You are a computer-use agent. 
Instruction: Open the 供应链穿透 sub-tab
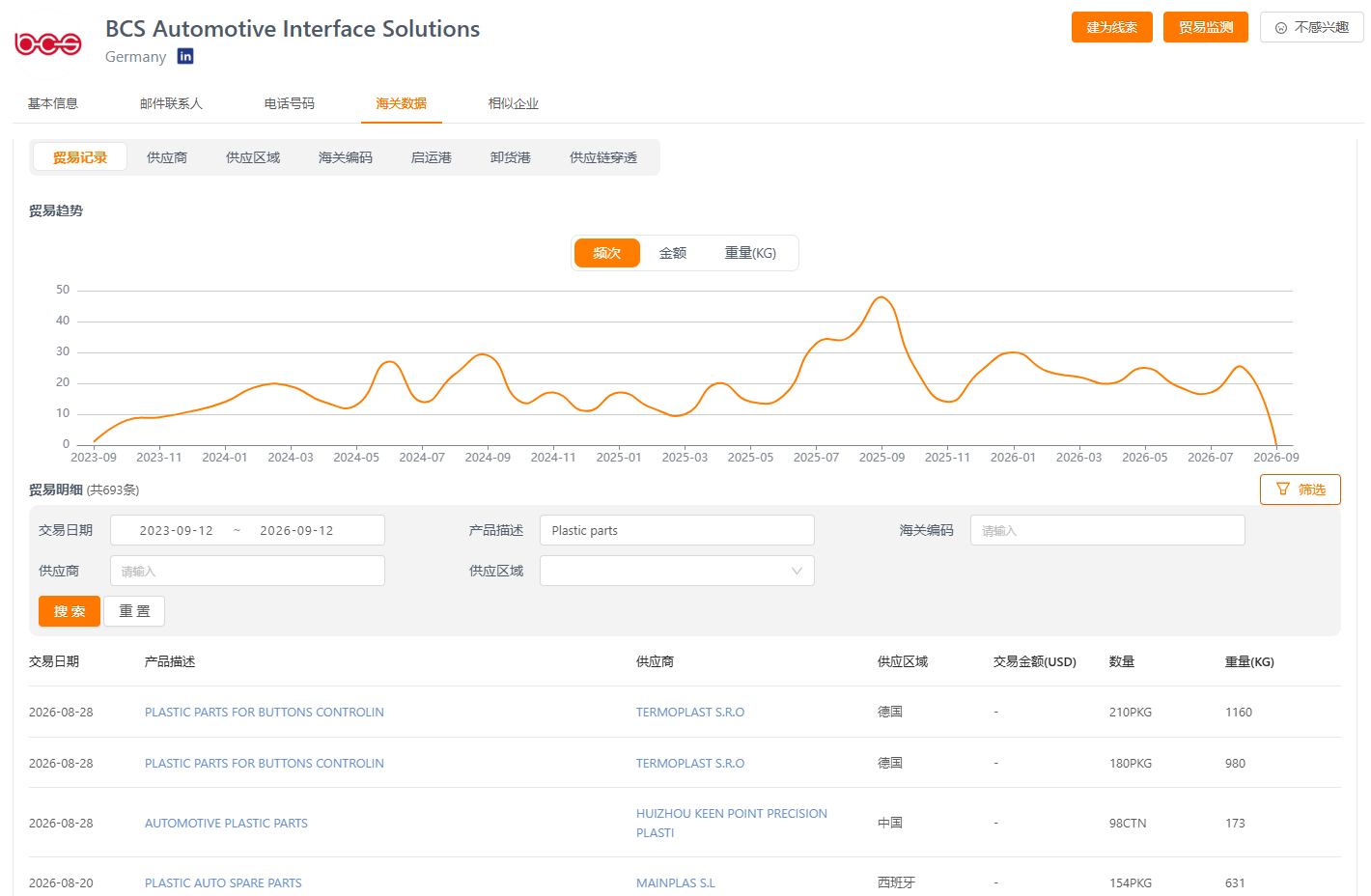tap(603, 157)
